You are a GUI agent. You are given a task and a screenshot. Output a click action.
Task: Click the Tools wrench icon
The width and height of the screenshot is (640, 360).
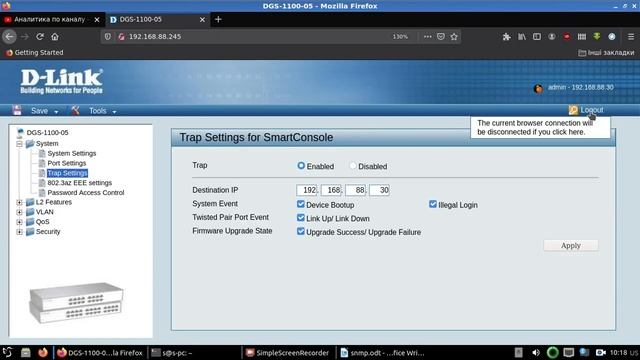pos(75,110)
